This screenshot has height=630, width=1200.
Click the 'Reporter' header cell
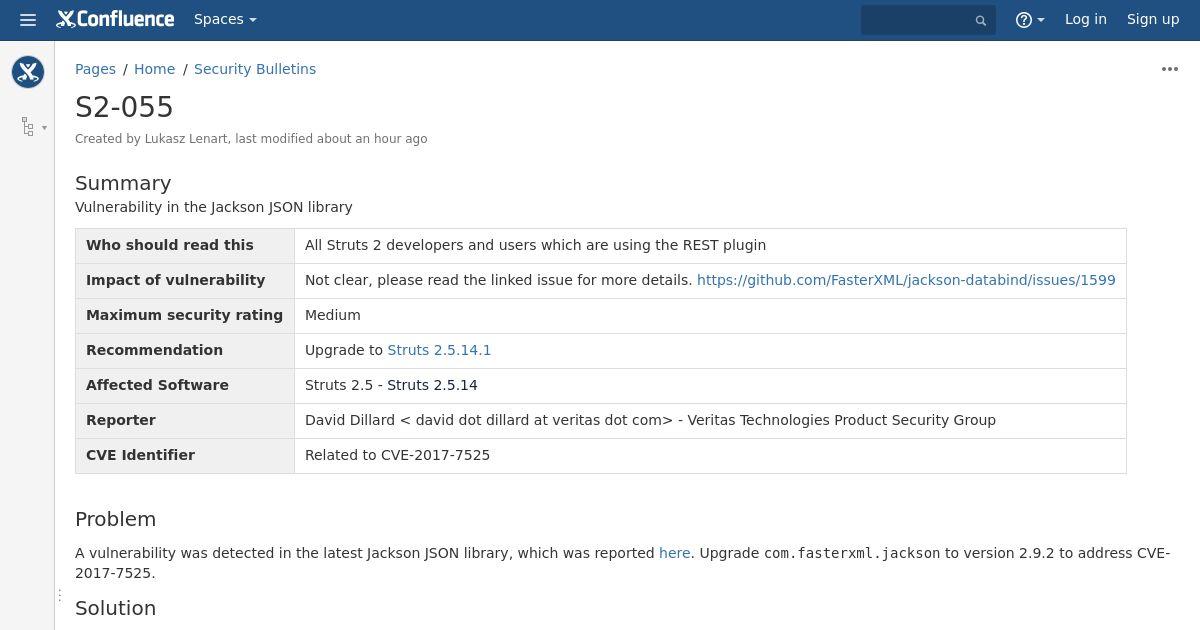[185, 421]
